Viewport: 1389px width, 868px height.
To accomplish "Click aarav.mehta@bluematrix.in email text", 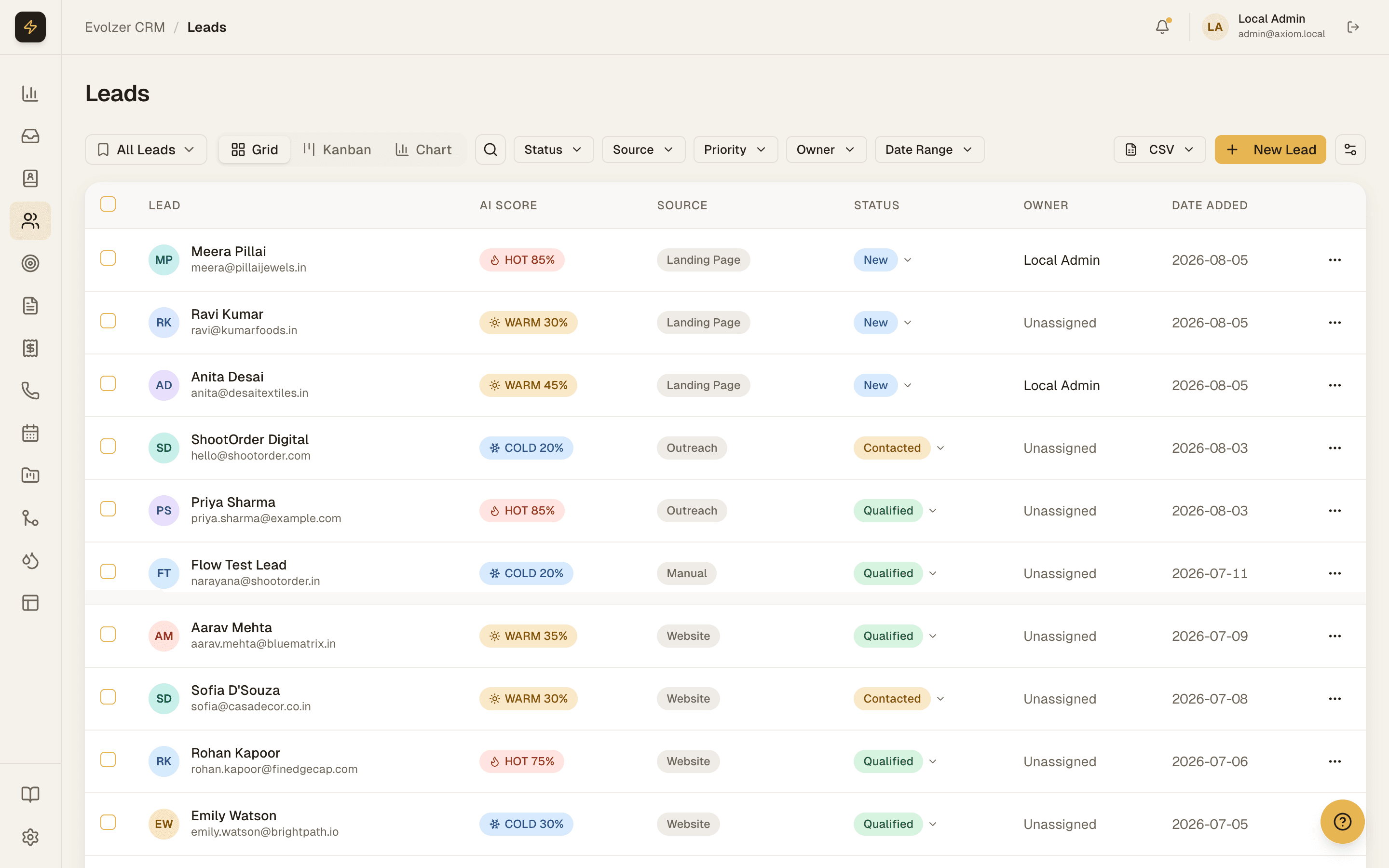I will (263, 644).
